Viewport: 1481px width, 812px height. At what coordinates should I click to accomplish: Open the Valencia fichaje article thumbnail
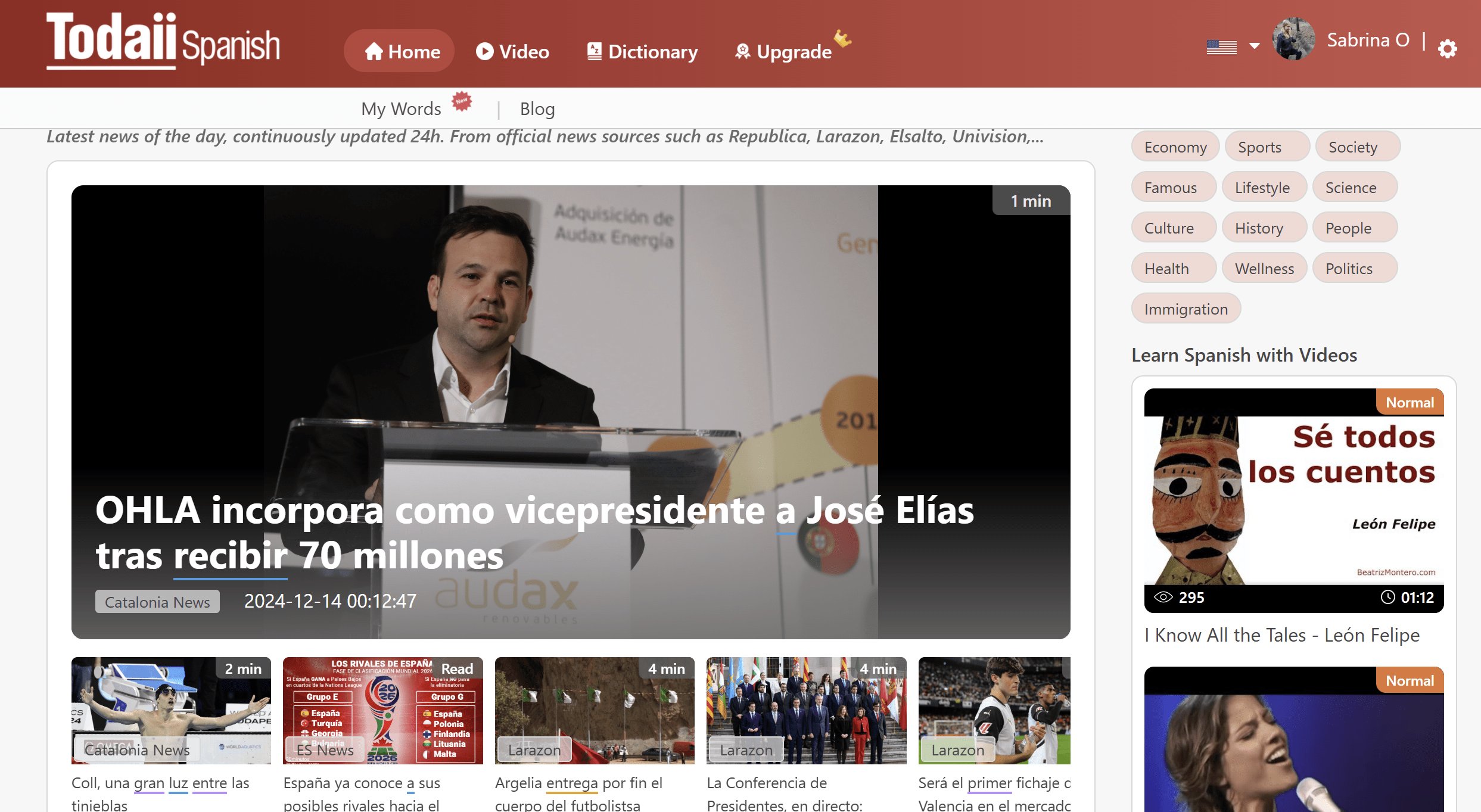(994, 710)
